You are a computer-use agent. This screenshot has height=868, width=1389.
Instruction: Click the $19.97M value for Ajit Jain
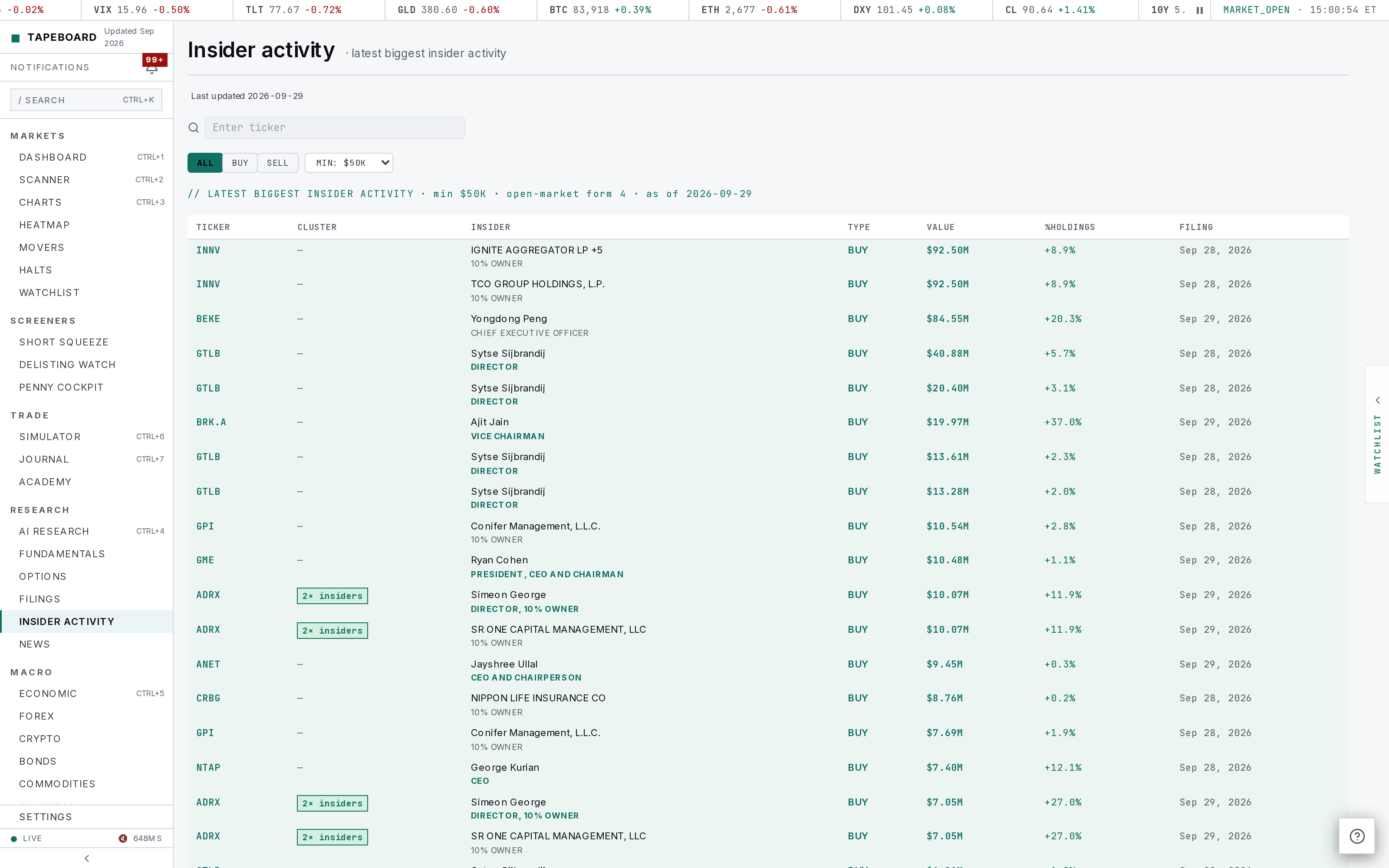[x=948, y=423]
